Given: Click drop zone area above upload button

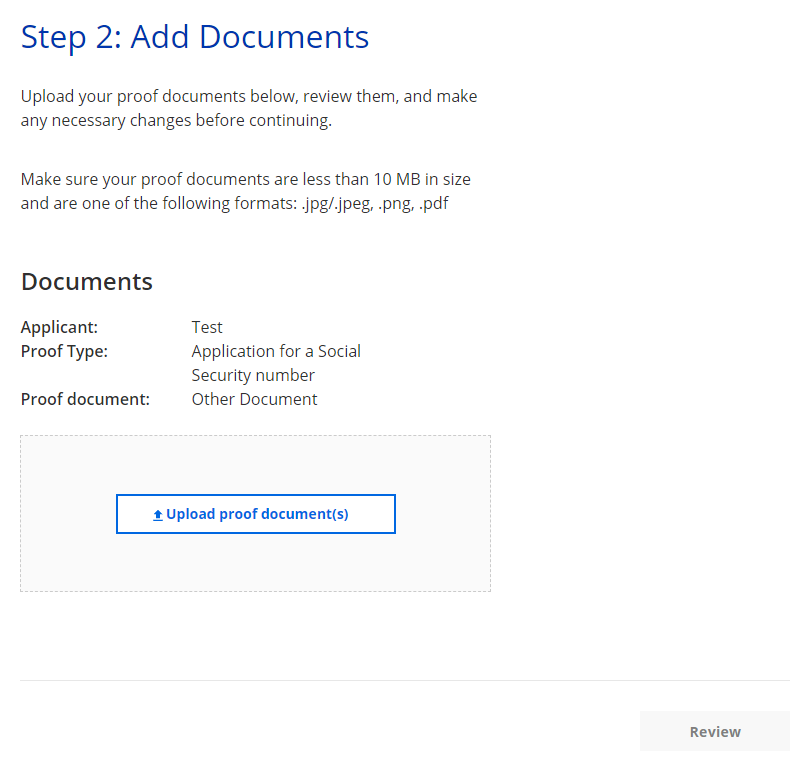Looking at the screenshot, I should click(255, 464).
